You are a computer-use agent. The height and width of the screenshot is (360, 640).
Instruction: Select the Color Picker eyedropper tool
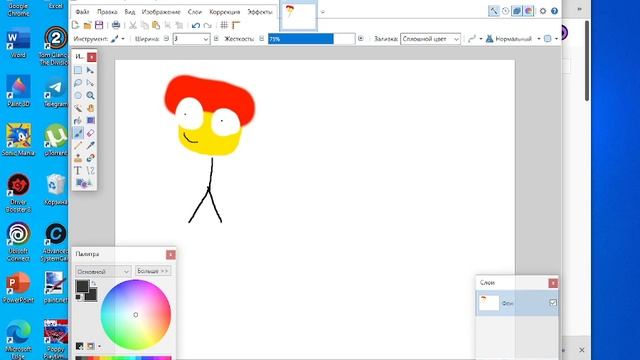click(90, 145)
